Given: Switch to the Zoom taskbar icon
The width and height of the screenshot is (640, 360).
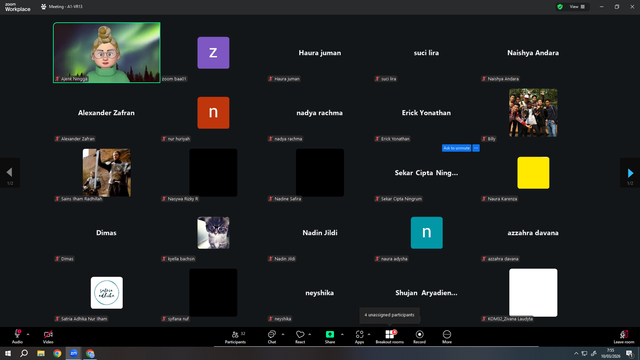Looking at the screenshot, I should point(73,353).
